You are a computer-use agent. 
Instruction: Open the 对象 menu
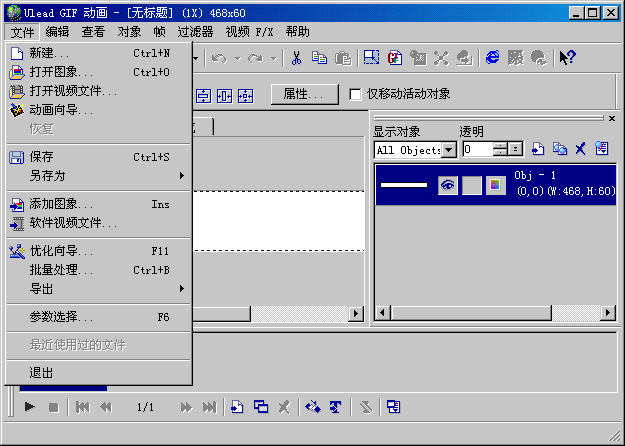pyautogui.click(x=129, y=31)
